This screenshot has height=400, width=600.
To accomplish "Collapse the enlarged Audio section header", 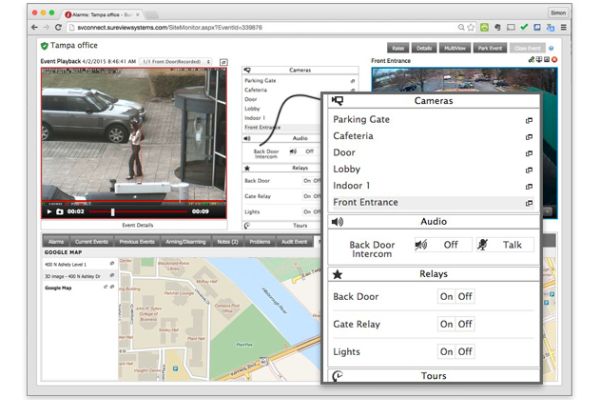I will click(x=434, y=222).
